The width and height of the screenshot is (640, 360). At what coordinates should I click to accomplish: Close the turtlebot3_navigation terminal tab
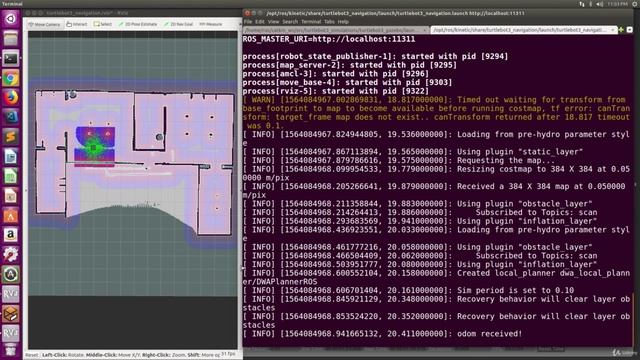pos(612,30)
